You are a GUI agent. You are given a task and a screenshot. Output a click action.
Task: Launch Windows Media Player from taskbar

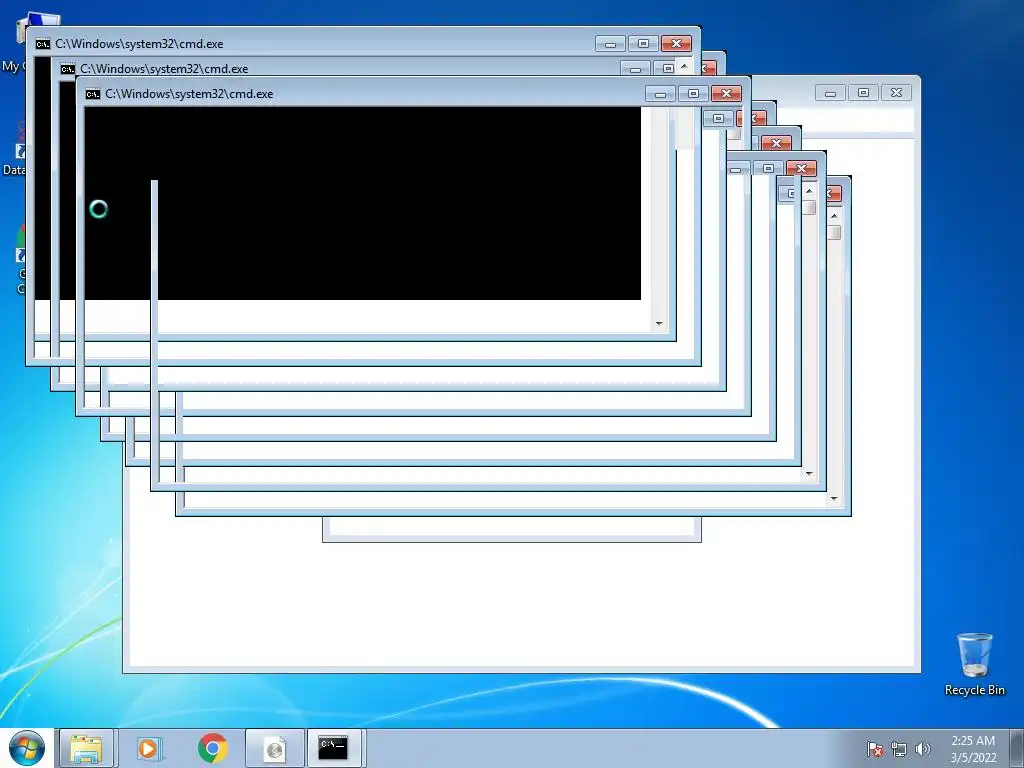coord(148,748)
